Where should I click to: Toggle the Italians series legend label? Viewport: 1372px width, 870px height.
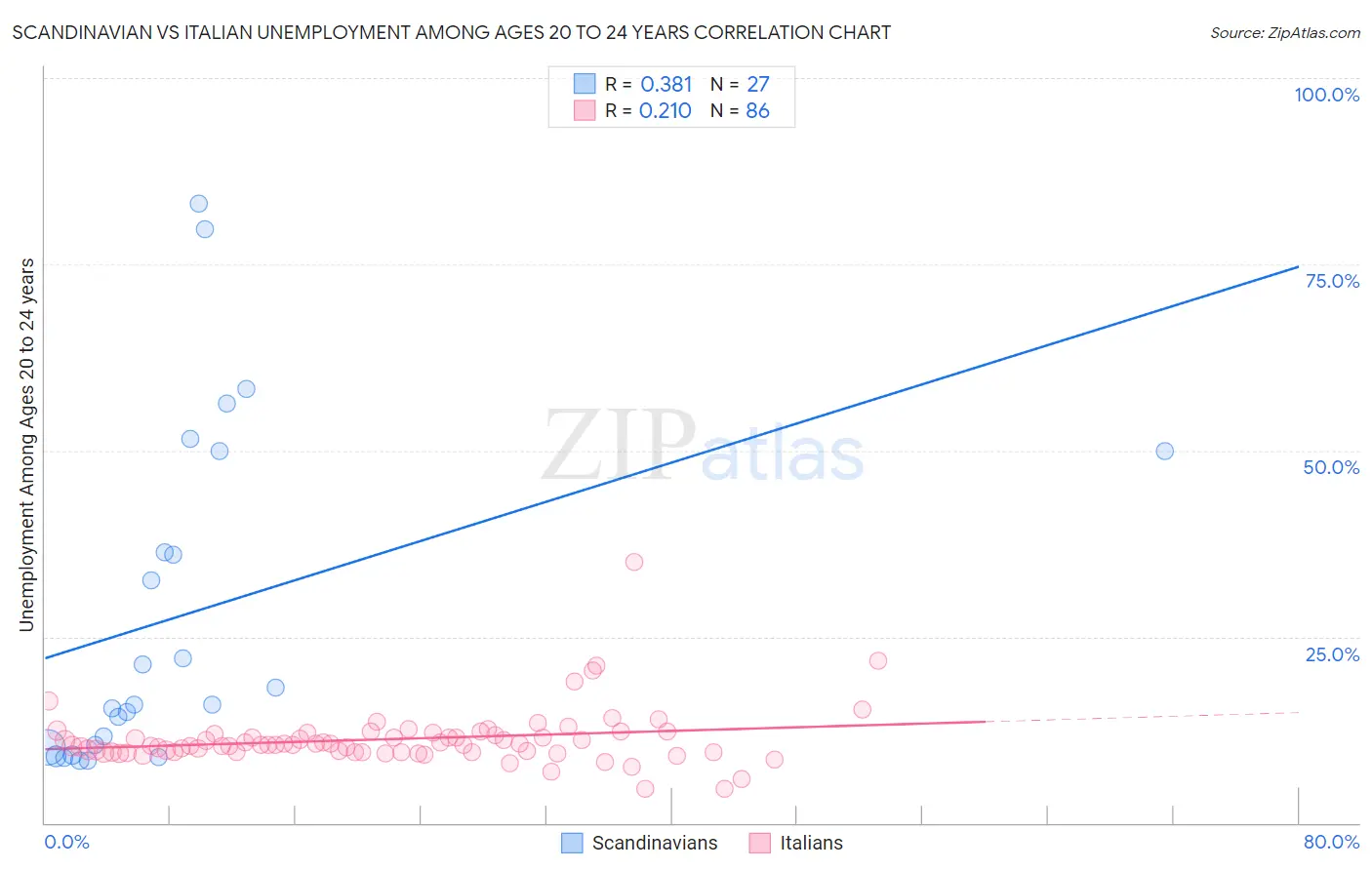[x=811, y=843]
